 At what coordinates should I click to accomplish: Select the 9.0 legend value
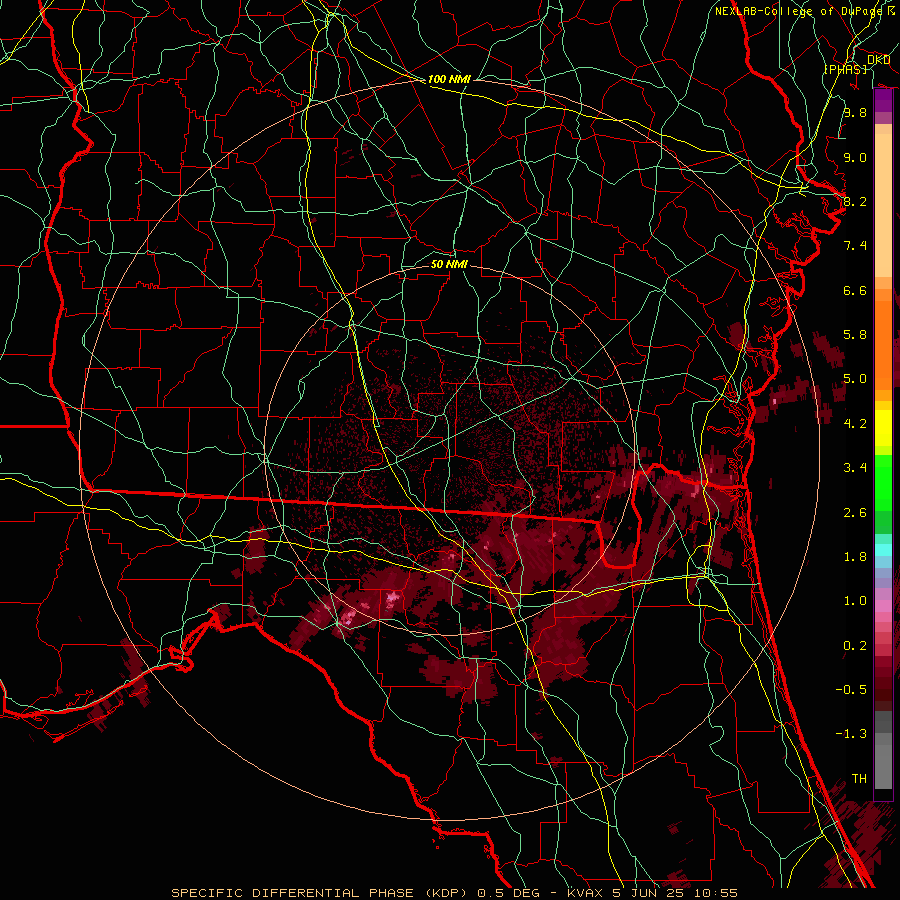pyautogui.click(x=855, y=157)
